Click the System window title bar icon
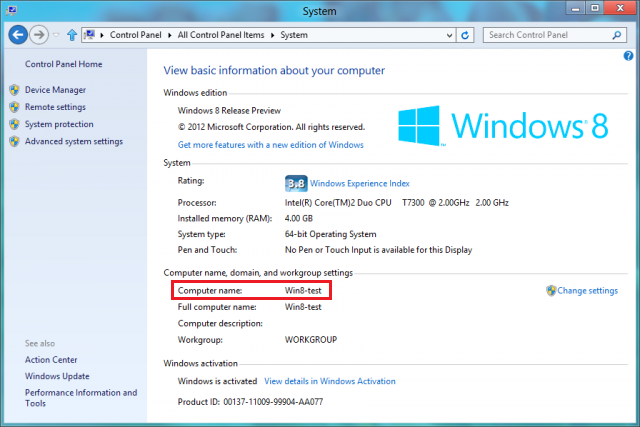The image size is (640, 427). tap(11, 10)
